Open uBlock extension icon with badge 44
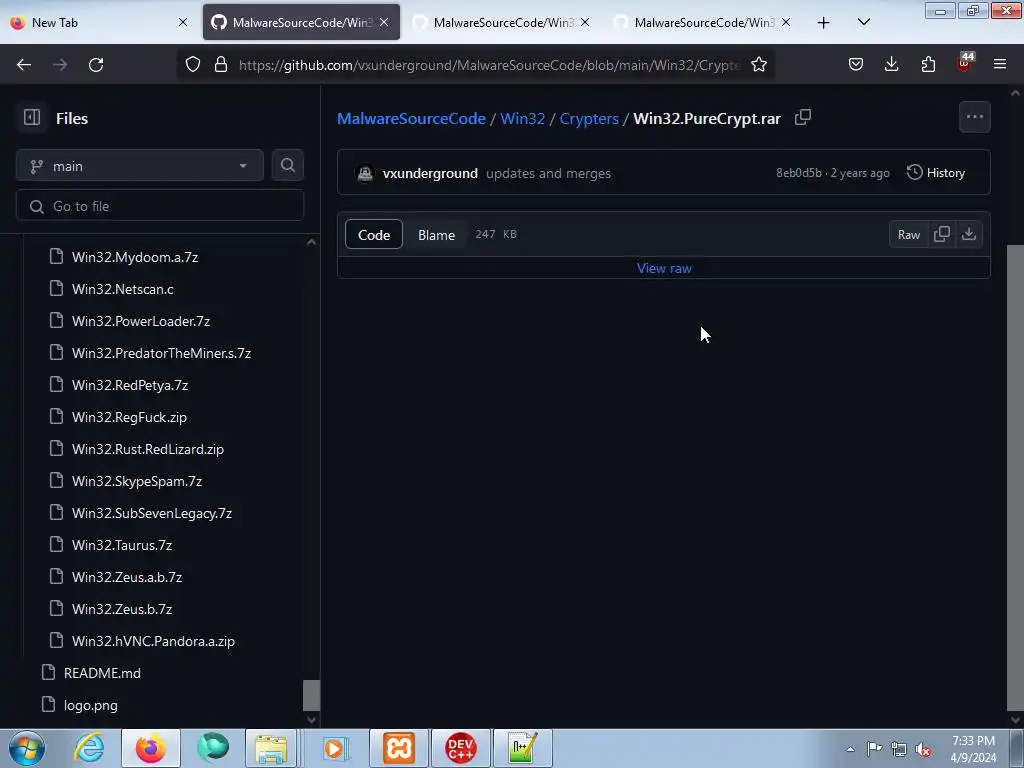The width and height of the screenshot is (1024, 768). (965, 63)
